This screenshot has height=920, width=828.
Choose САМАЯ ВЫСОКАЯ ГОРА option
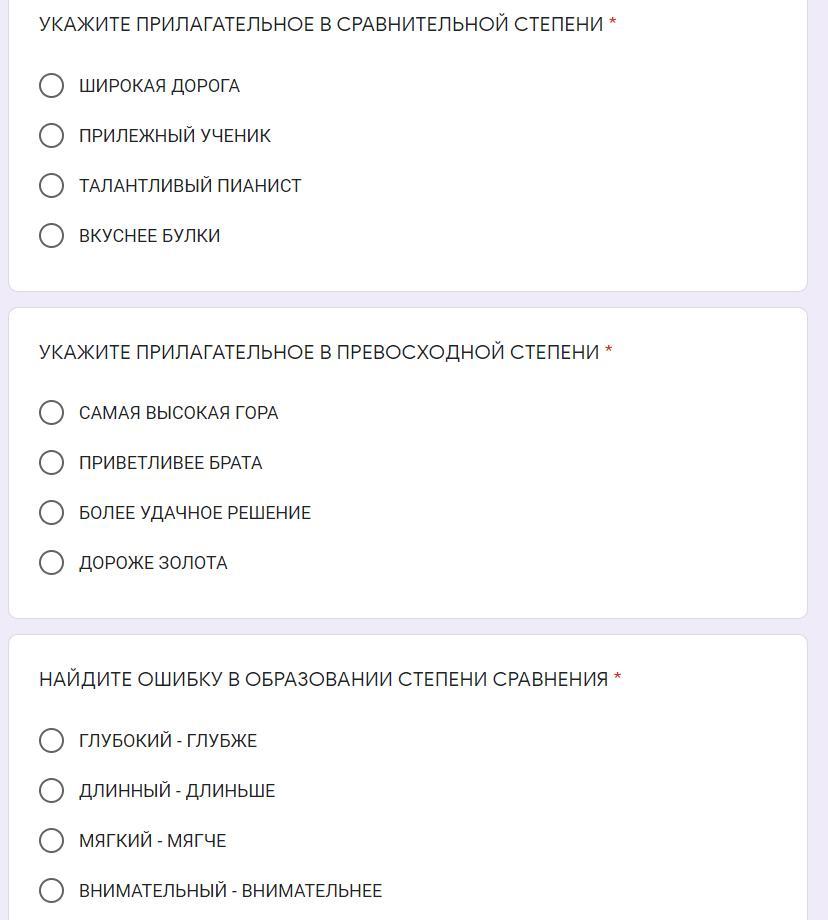click(51, 413)
